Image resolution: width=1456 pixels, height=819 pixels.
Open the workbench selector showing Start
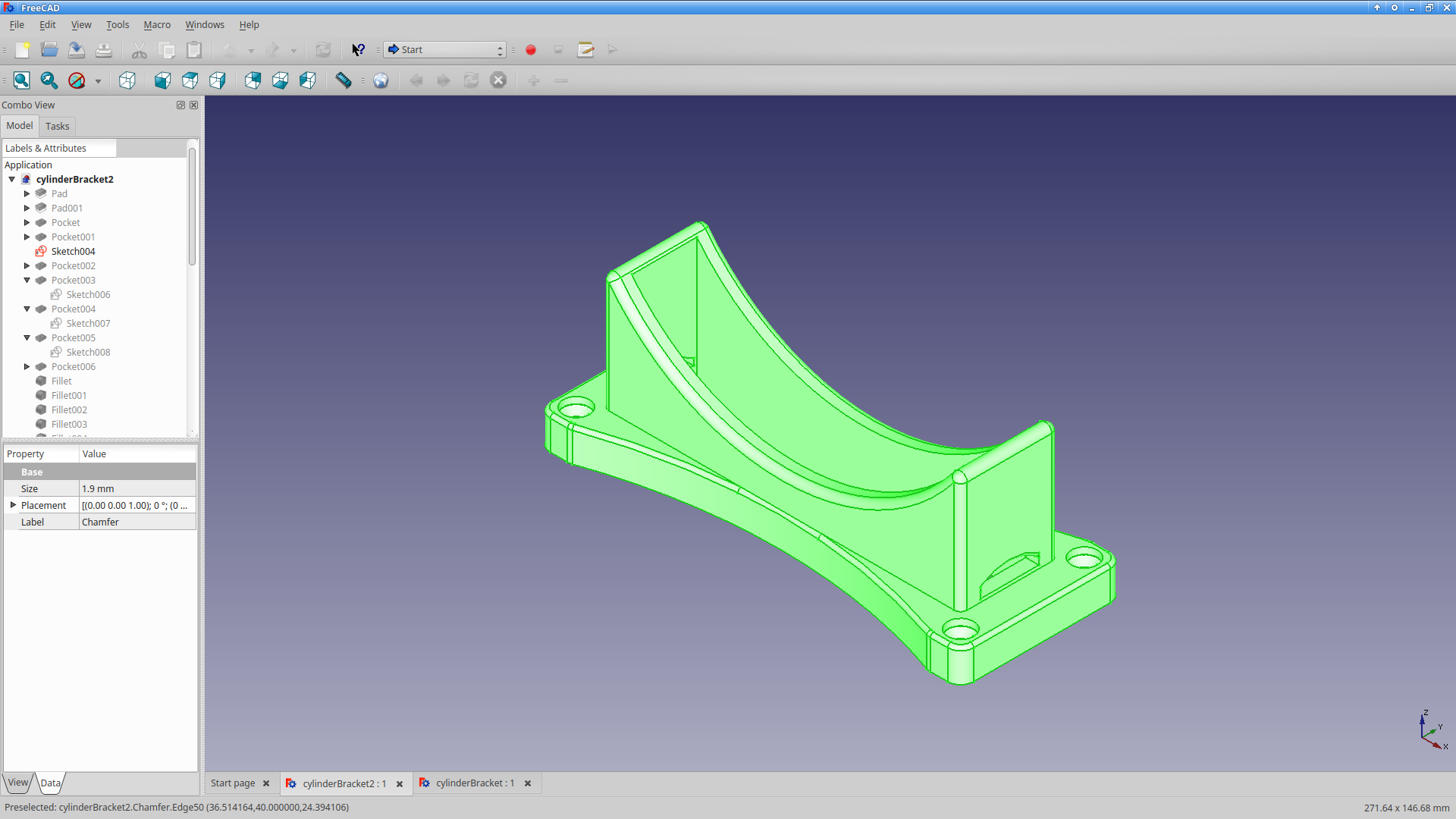(445, 50)
